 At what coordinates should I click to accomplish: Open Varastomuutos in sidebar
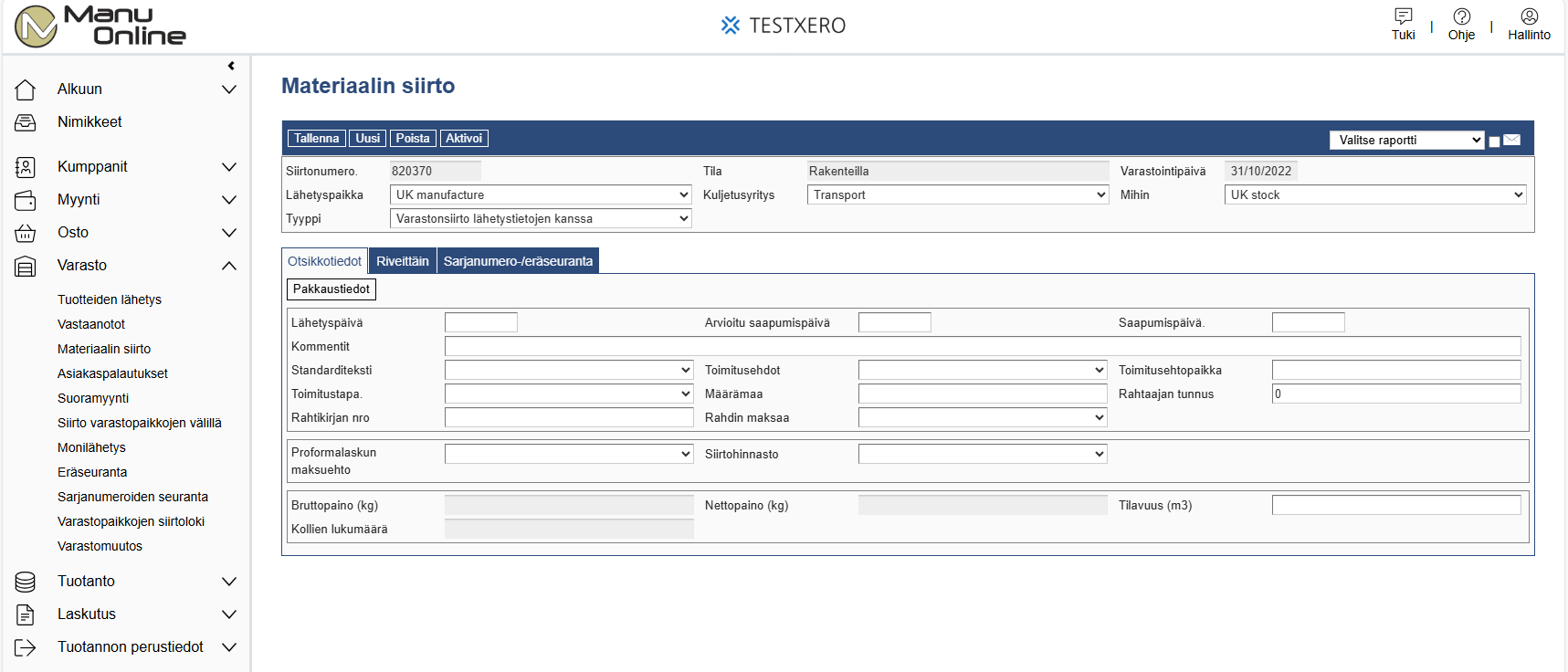click(x=100, y=546)
